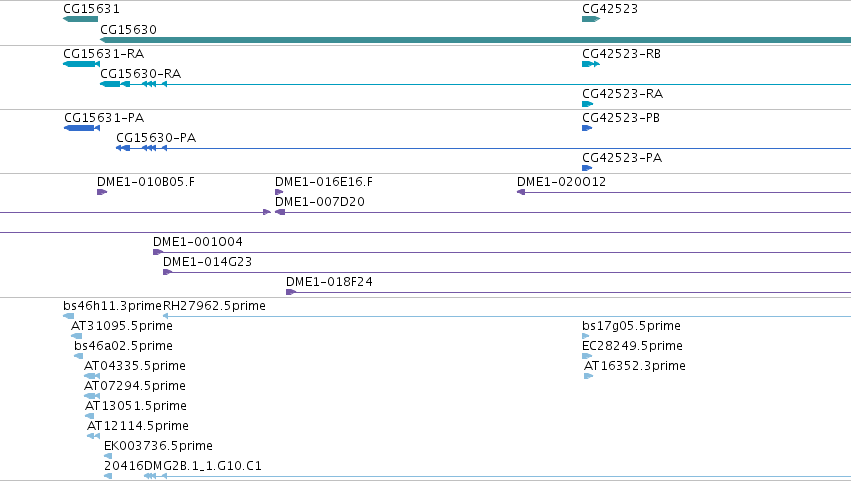Select transcript label CG42523-RB

click(x=621, y=54)
